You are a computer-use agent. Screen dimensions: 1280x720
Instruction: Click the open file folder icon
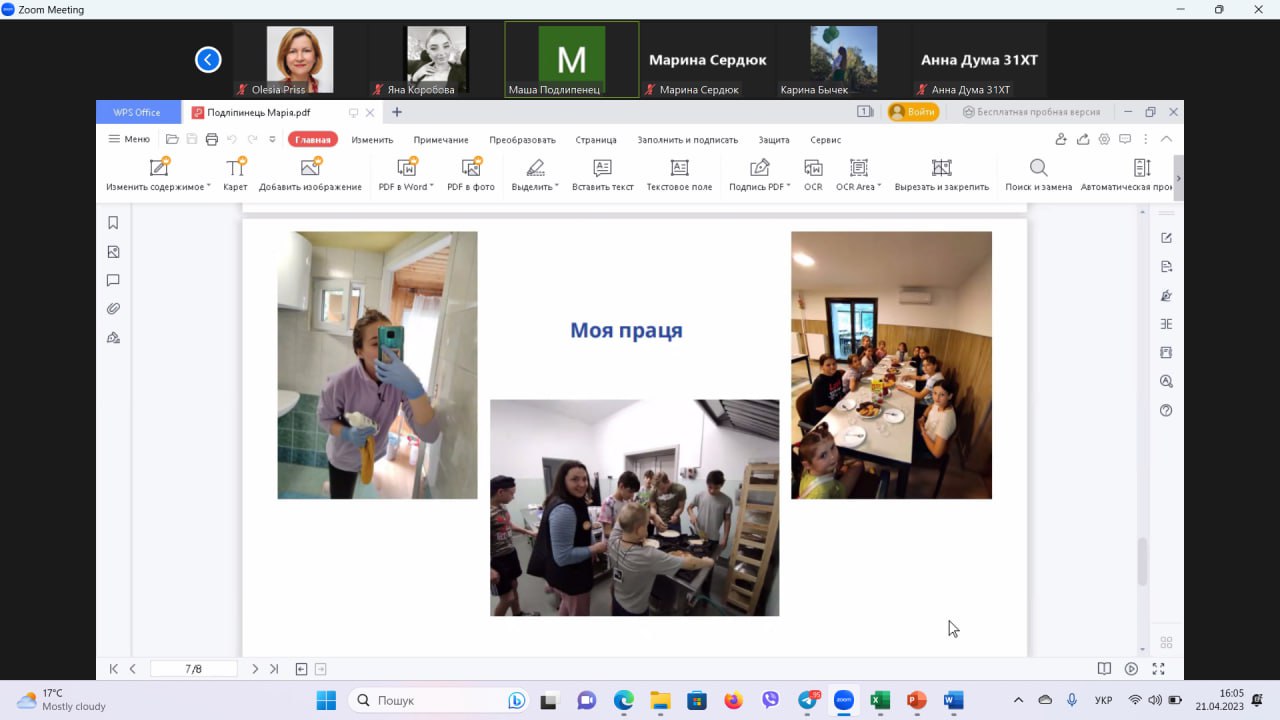(x=172, y=139)
